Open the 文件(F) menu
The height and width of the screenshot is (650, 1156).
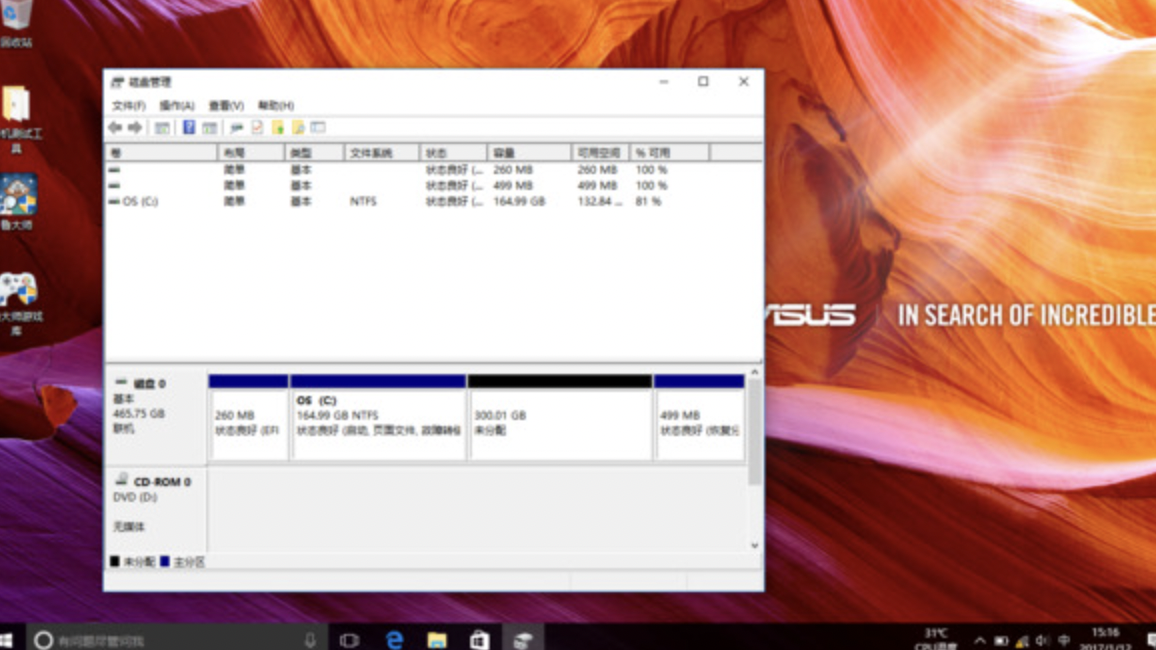[x=129, y=105]
